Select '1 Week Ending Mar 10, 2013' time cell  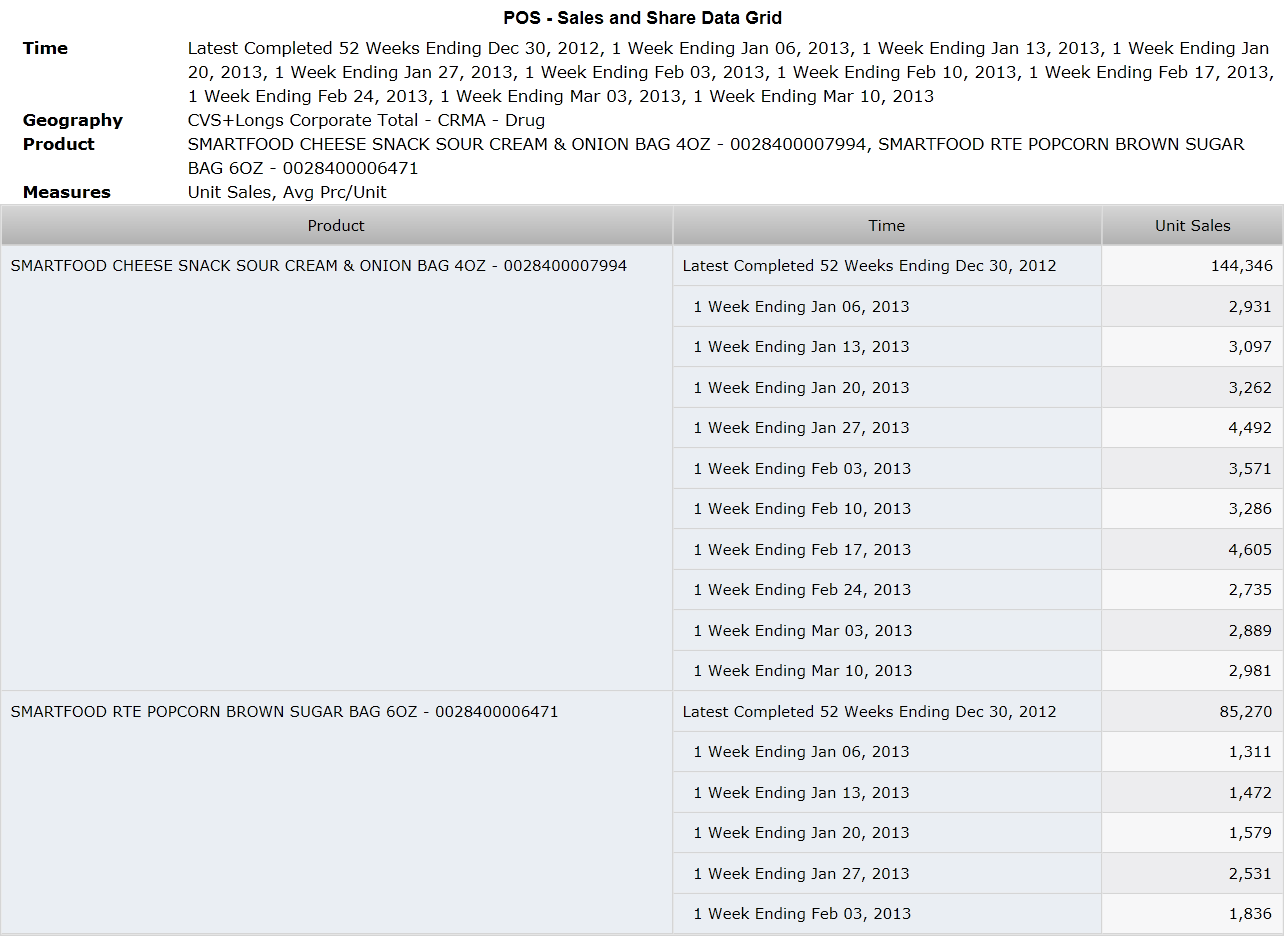(887, 670)
